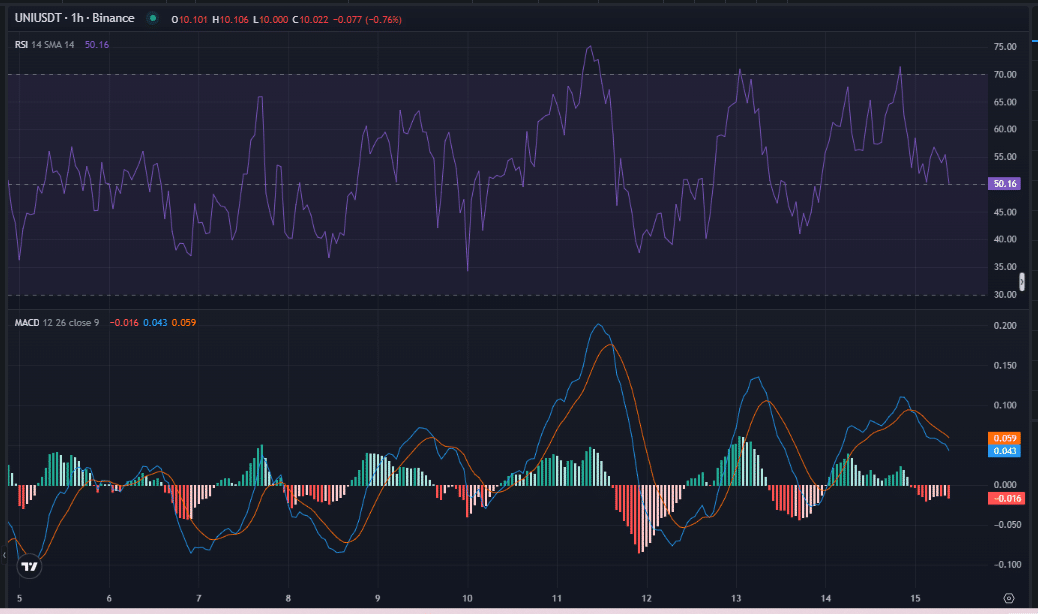The width and height of the screenshot is (1038, 614).
Task: Click the RSI parameters 14 SMA 14
Action: pos(53,44)
